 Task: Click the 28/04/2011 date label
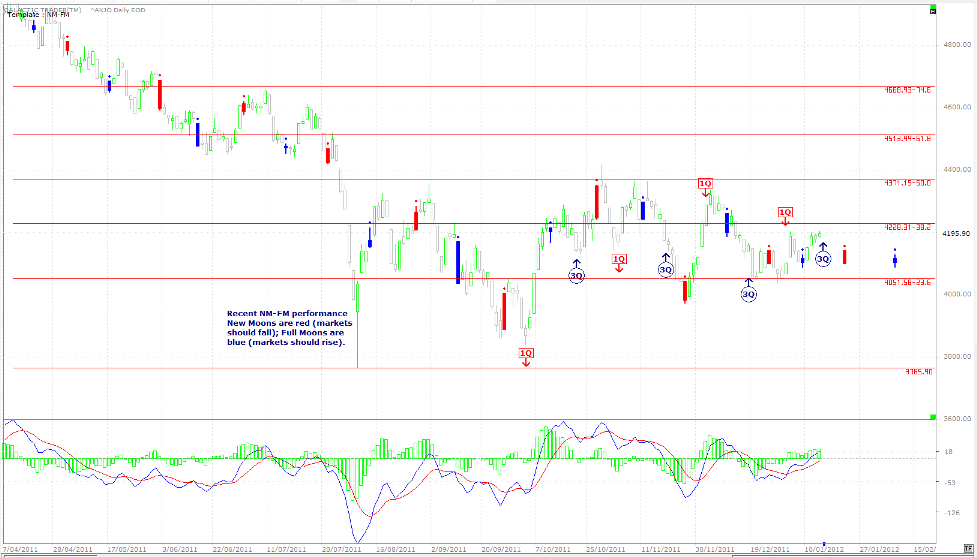coord(74,550)
